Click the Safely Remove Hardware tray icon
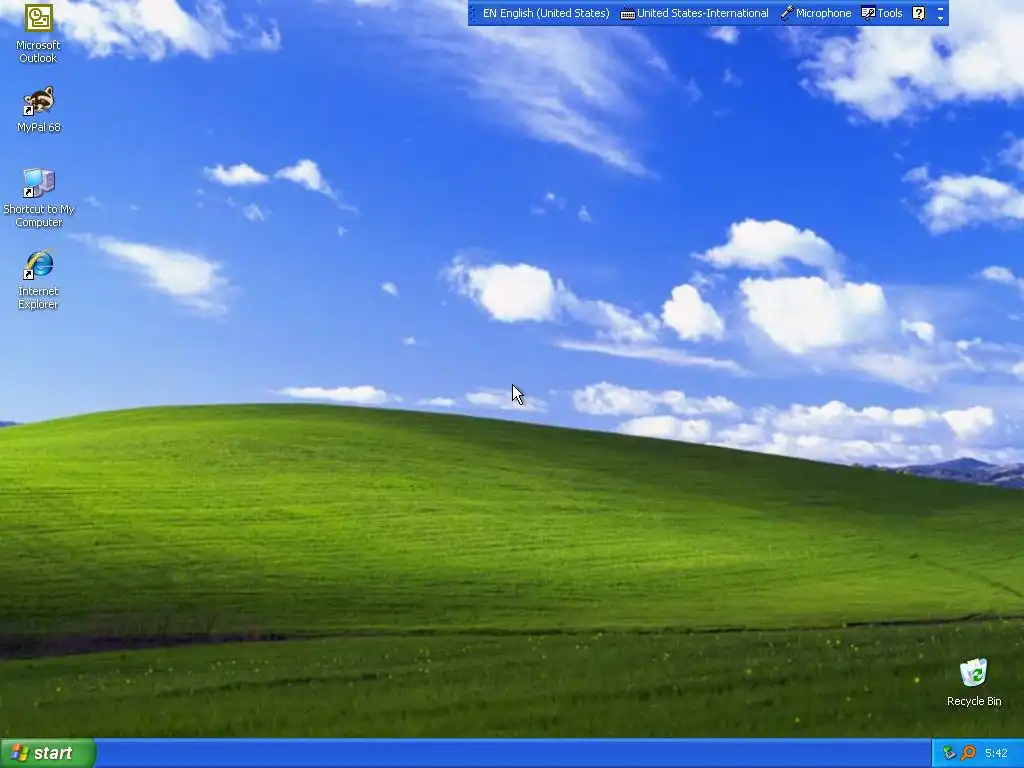Image resolution: width=1024 pixels, height=768 pixels. (949, 753)
